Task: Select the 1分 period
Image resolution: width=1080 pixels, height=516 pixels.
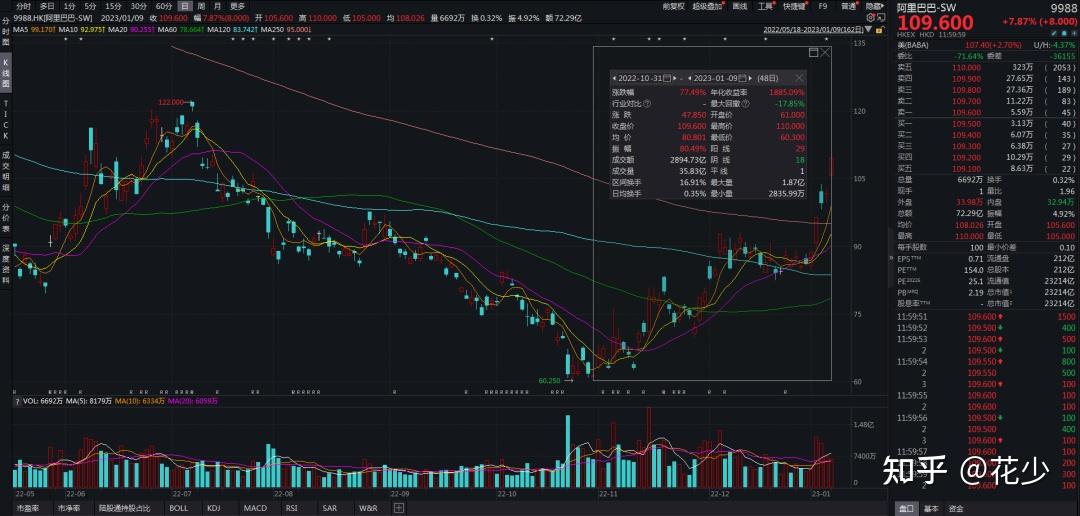Action: point(70,6)
